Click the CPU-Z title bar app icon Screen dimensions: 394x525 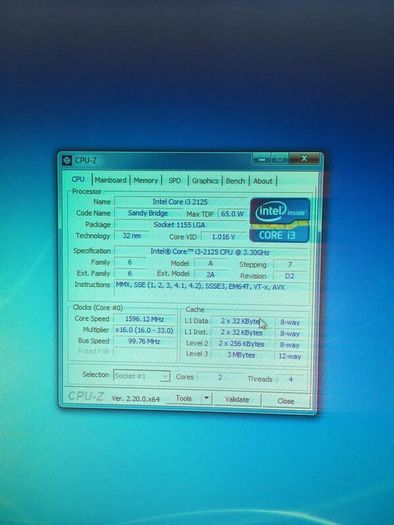[67, 160]
